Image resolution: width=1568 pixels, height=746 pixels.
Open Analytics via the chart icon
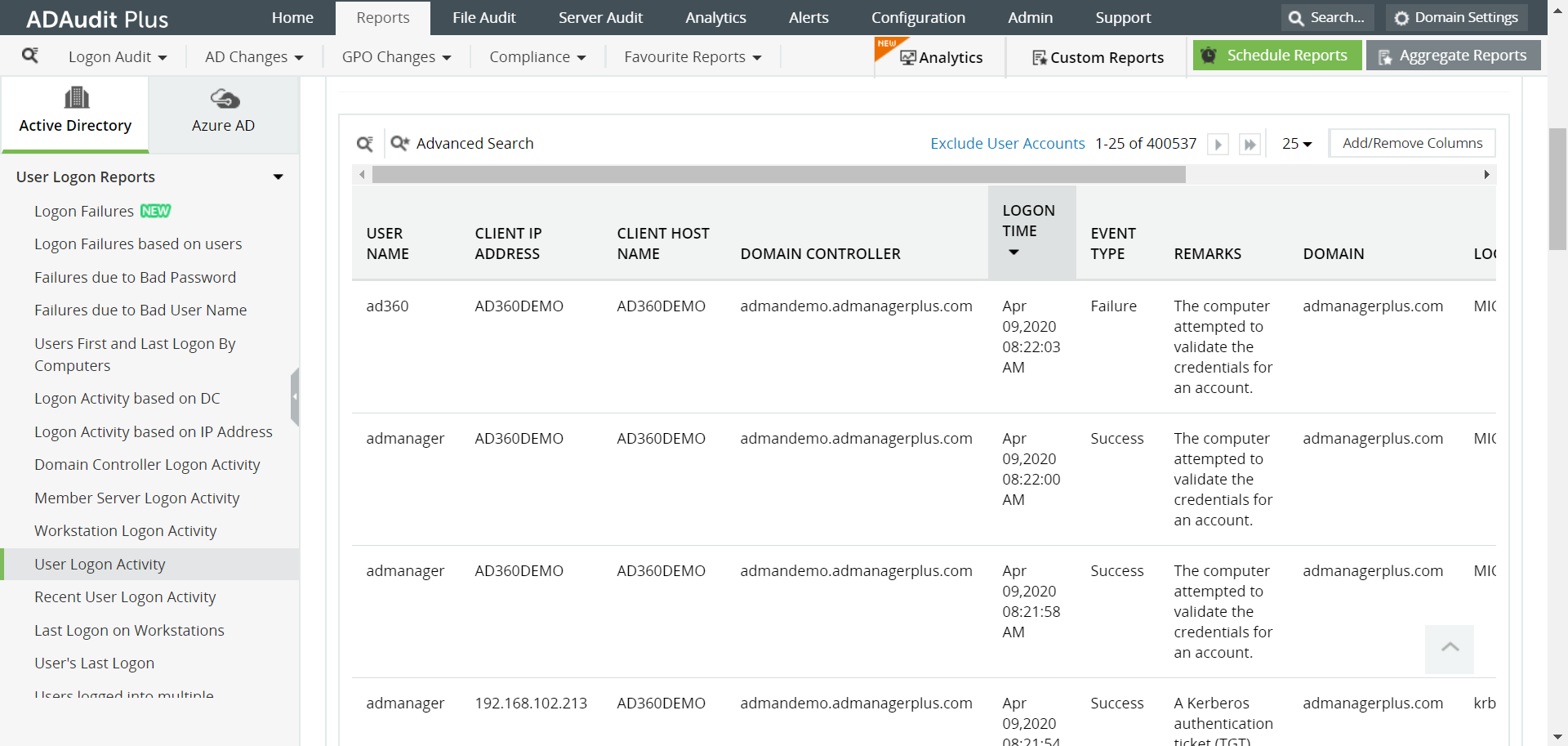tap(908, 57)
